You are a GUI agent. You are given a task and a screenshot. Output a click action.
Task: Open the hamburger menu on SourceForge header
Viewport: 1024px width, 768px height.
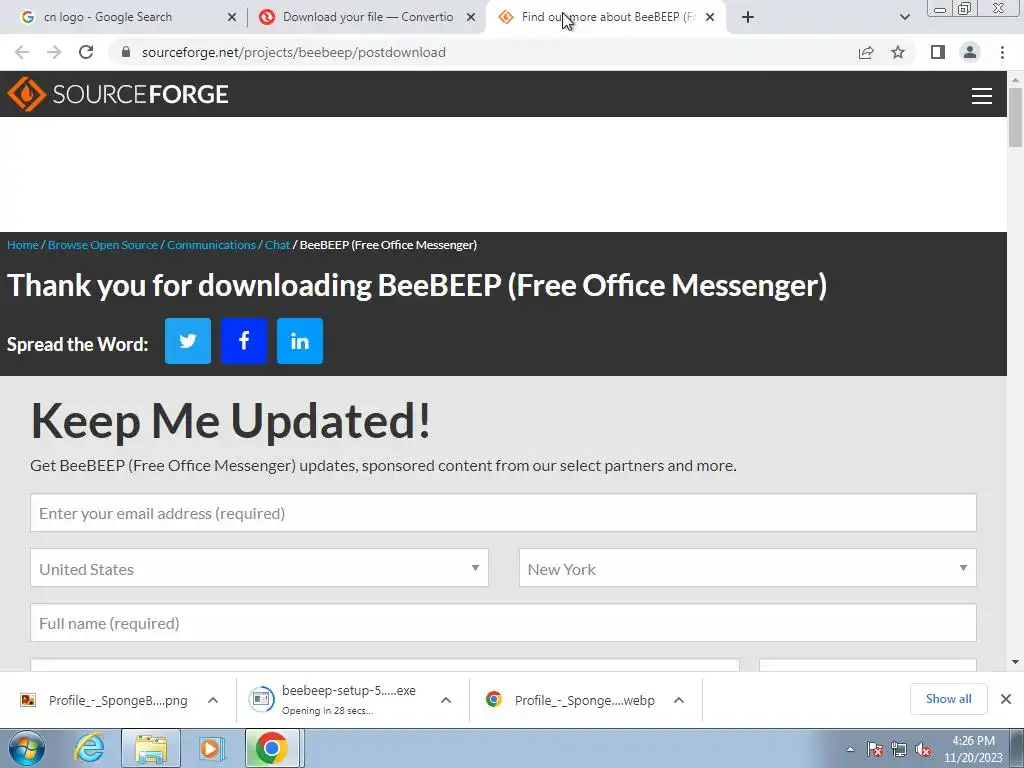click(981, 95)
